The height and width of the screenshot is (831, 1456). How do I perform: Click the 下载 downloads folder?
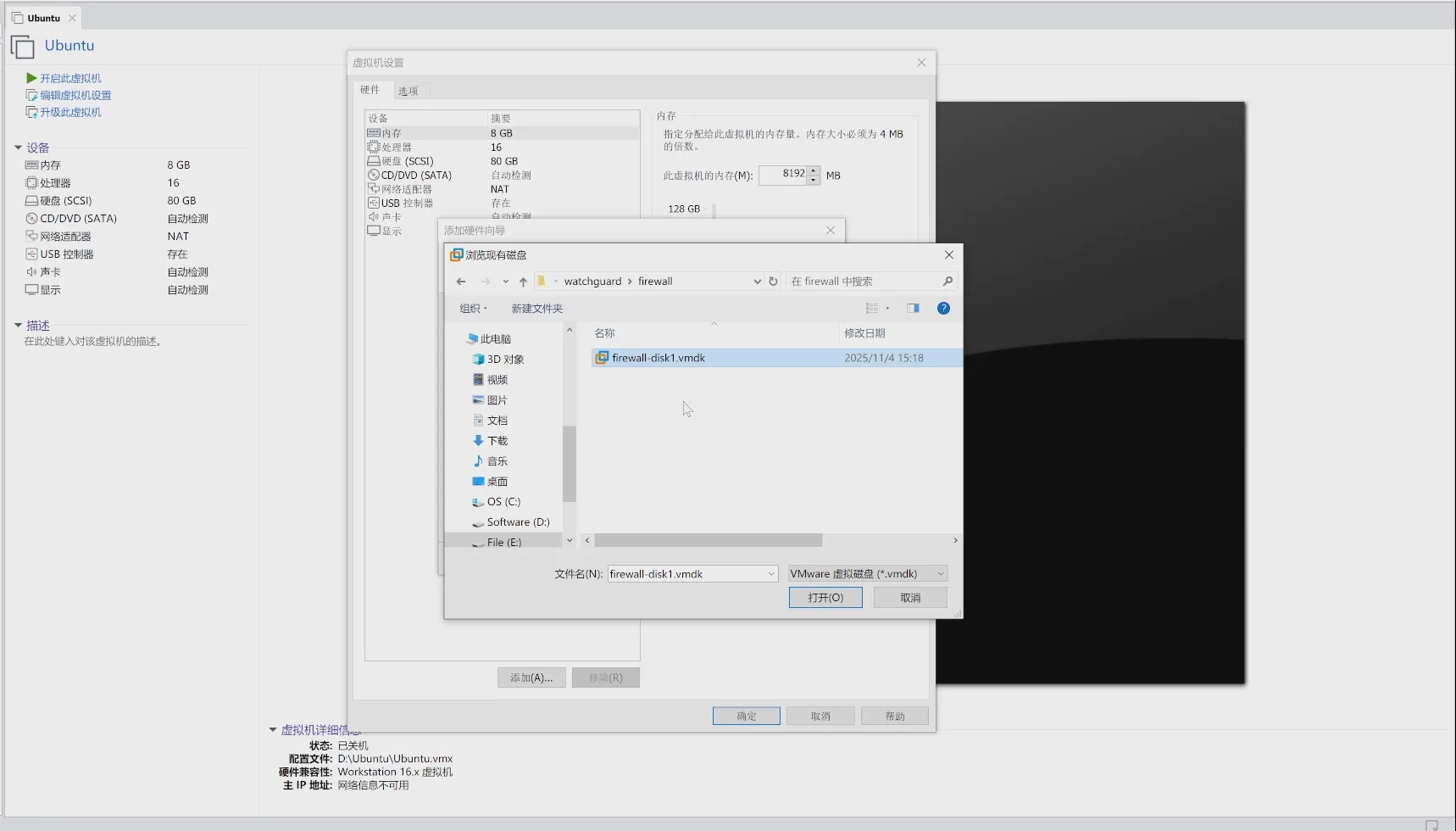point(497,441)
